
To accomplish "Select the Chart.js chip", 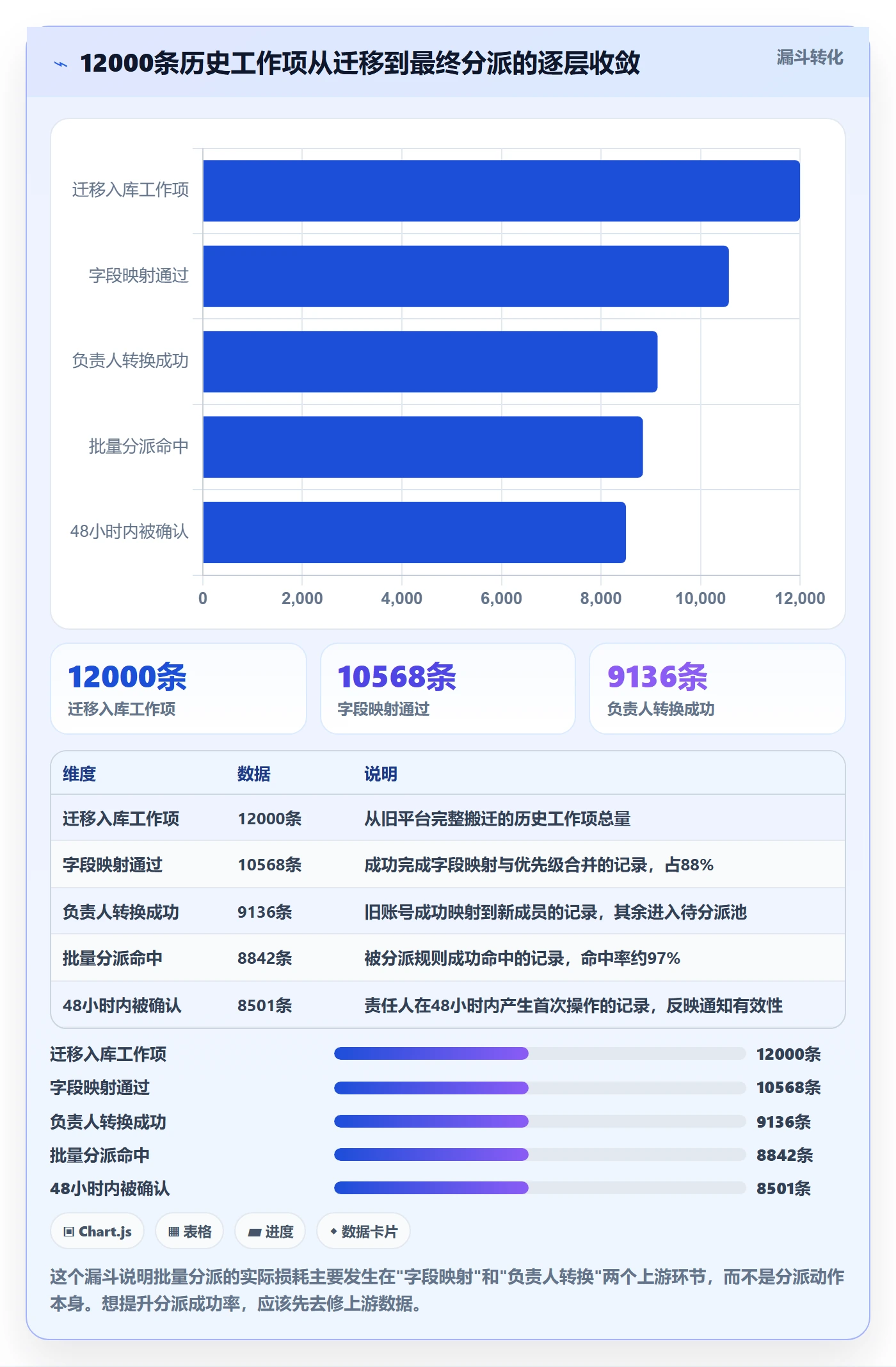I will [97, 1231].
